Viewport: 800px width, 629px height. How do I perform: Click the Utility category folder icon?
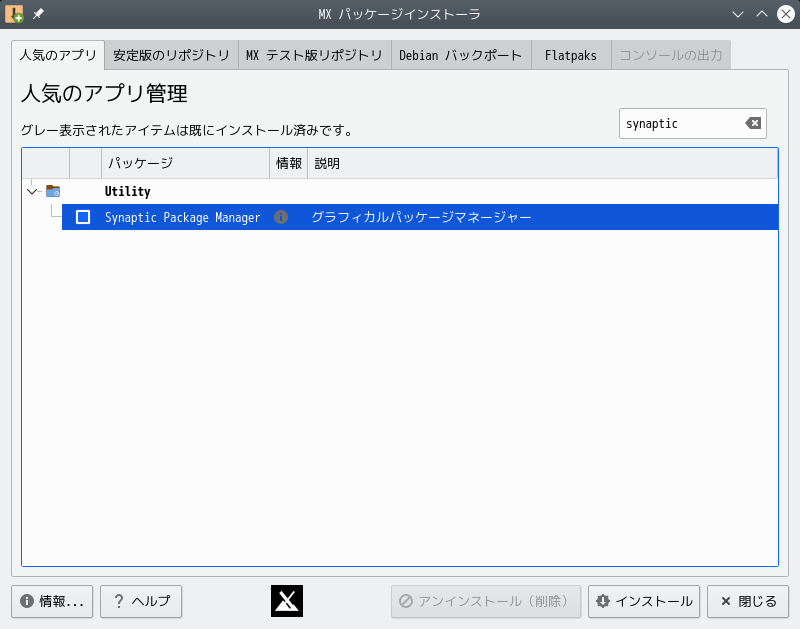[53, 191]
